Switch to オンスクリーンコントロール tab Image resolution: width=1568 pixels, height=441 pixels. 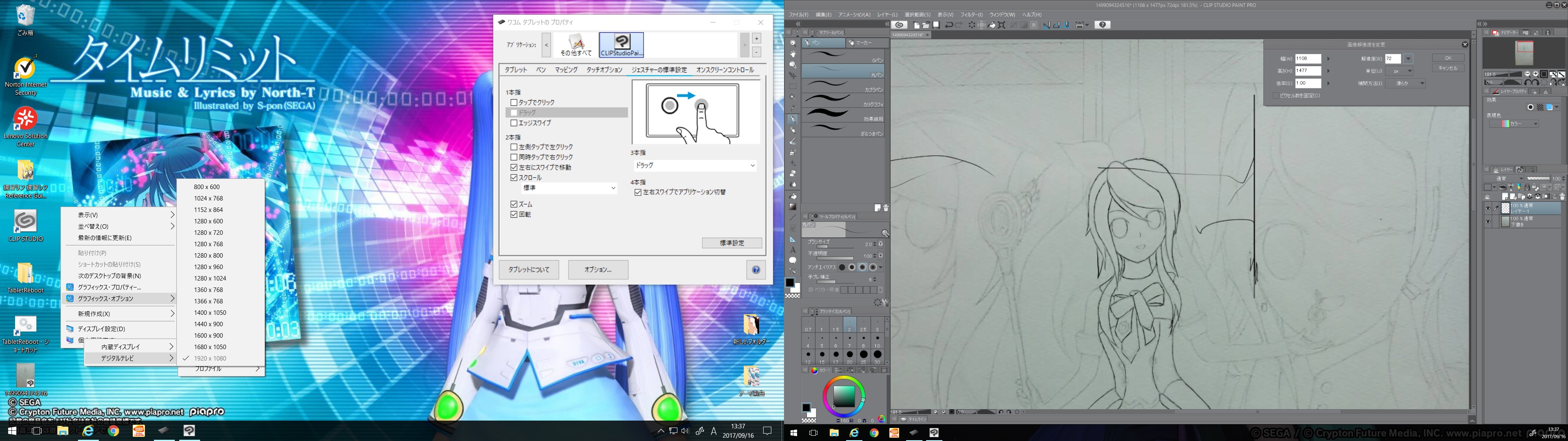(725, 70)
